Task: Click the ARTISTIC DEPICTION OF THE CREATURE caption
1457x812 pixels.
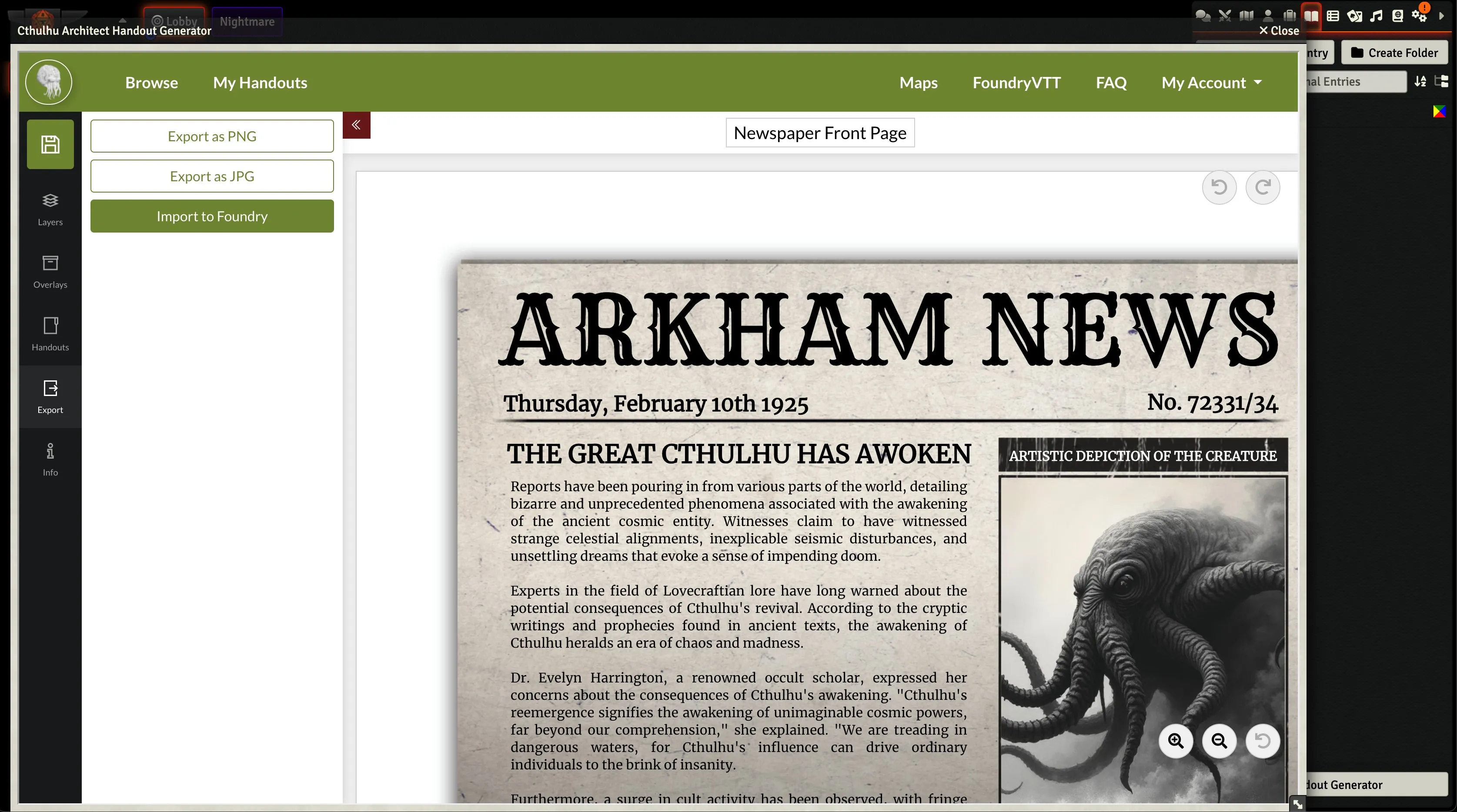Action: [1143, 456]
